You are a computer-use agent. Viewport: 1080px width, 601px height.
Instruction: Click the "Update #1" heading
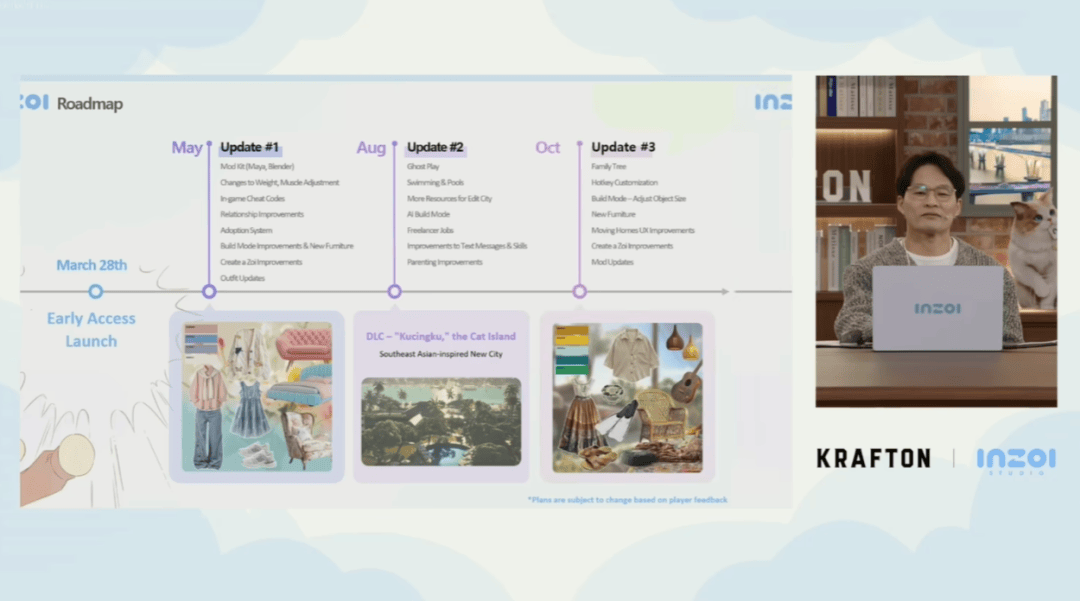coord(249,147)
